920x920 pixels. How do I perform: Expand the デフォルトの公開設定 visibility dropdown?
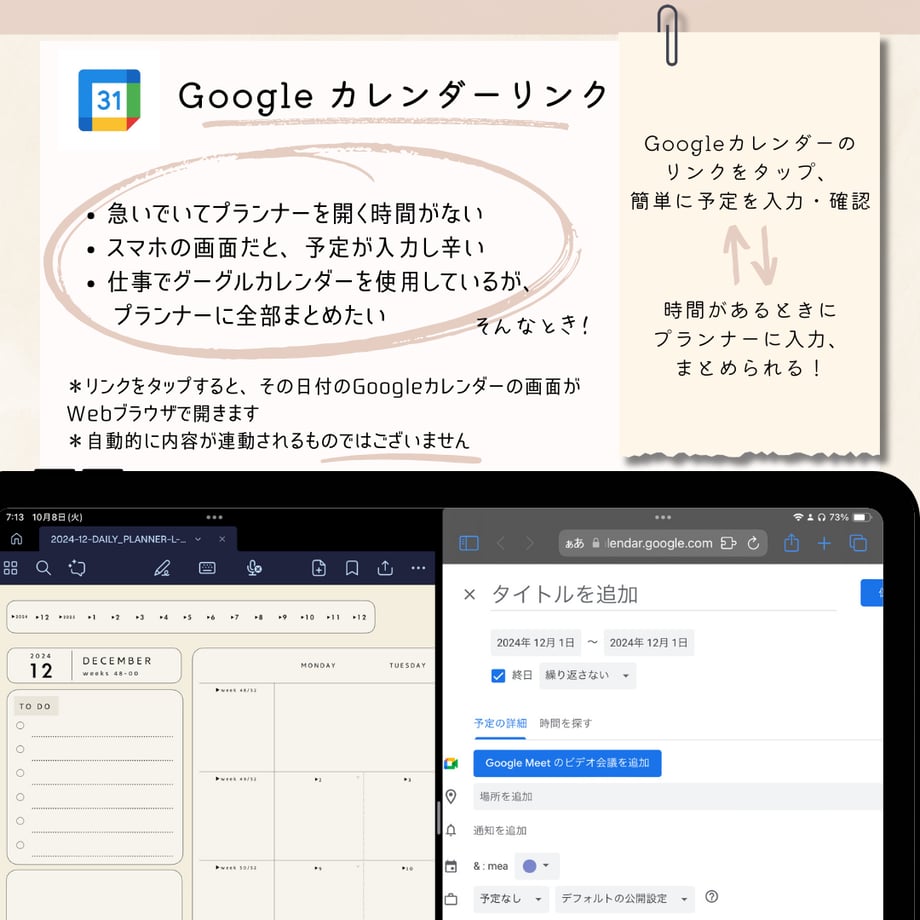coord(625,898)
